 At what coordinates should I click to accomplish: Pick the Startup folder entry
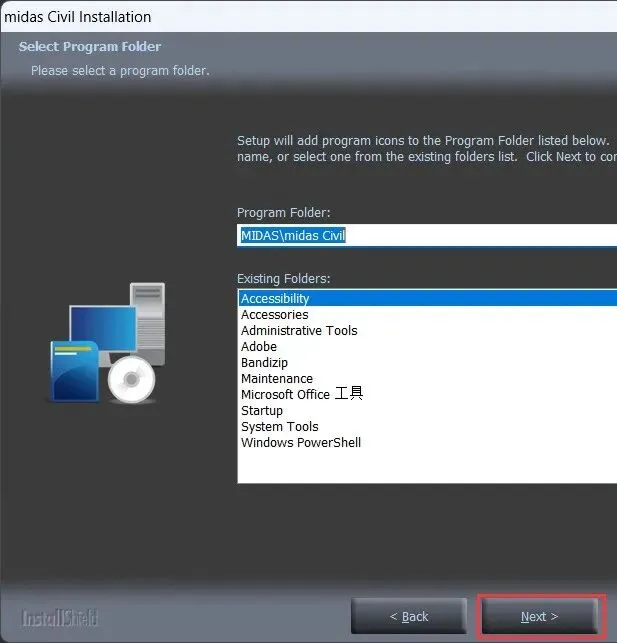pos(428,410)
